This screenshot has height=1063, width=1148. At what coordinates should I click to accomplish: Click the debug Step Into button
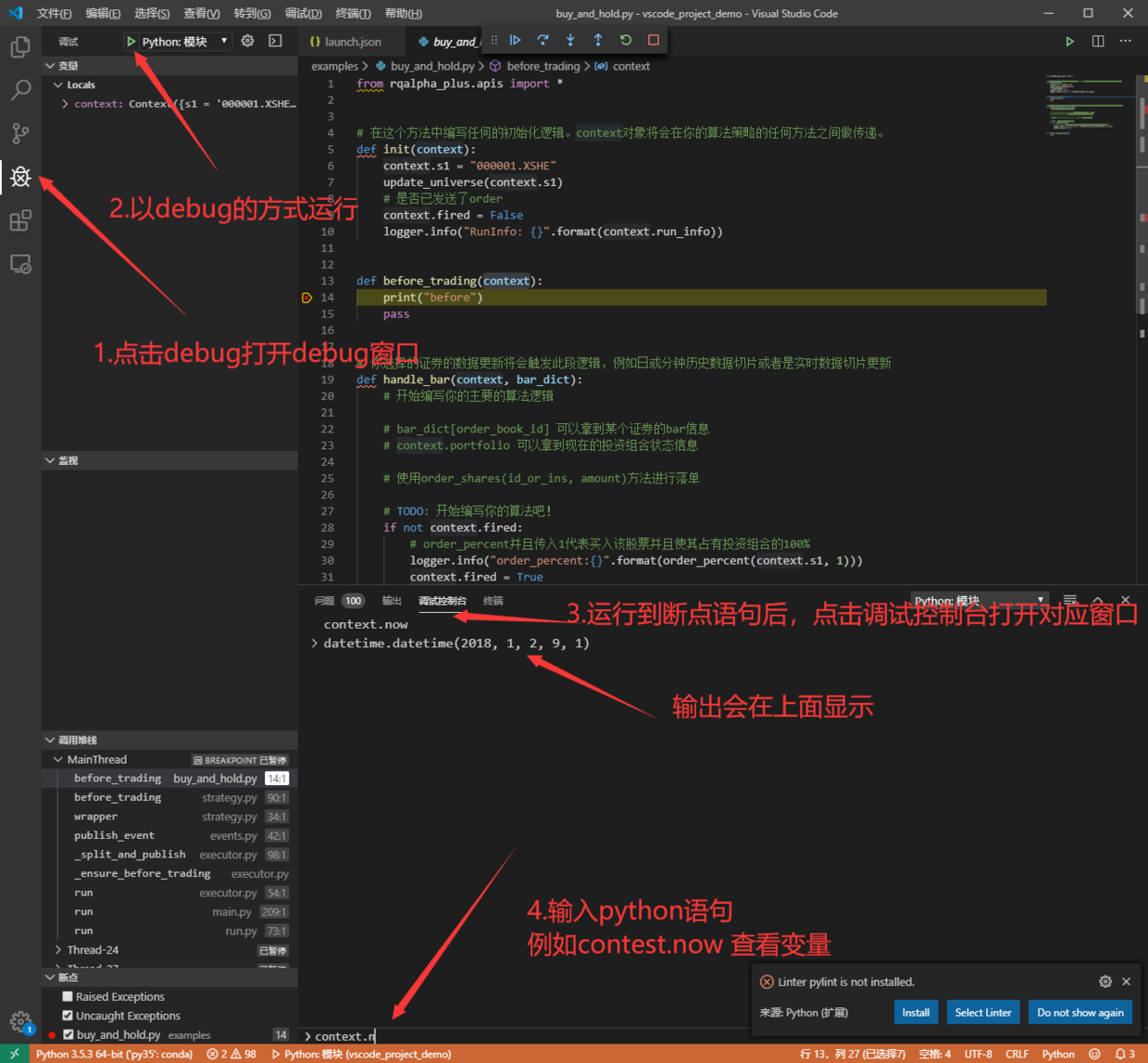tap(570, 40)
